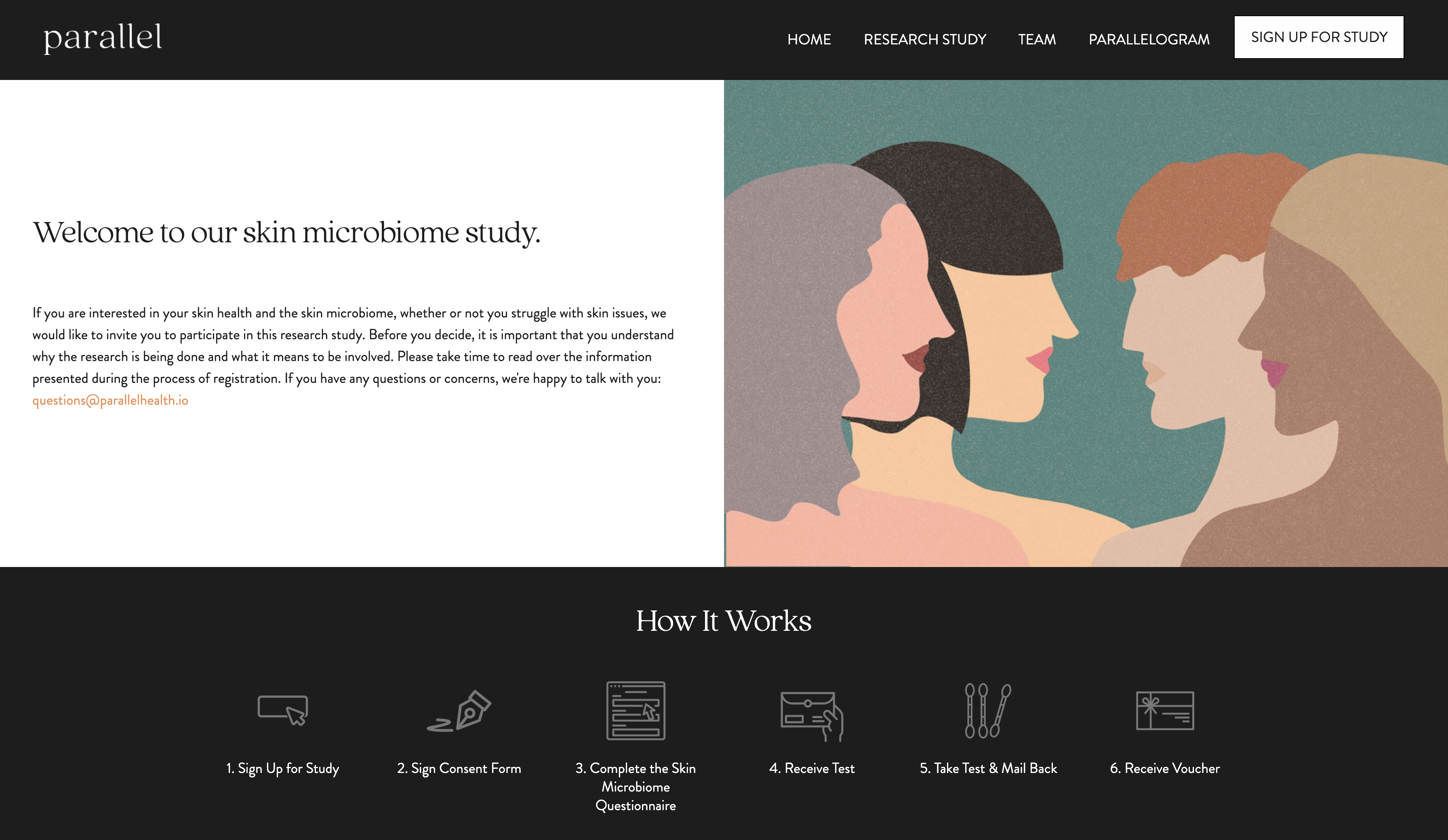Go to the Team page

pos(1037,39)
